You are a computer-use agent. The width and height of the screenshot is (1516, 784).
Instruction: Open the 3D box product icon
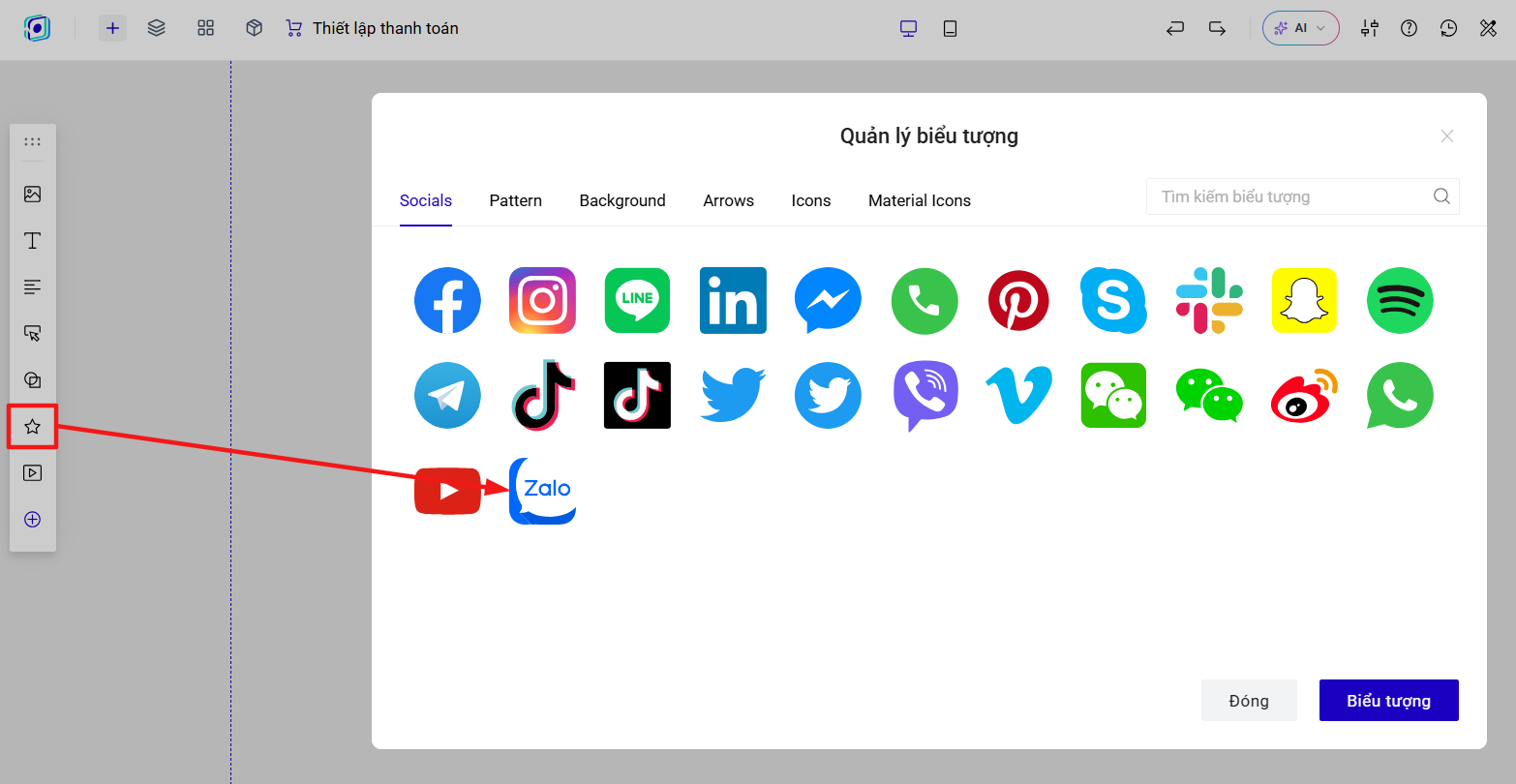tap(255, 28)
